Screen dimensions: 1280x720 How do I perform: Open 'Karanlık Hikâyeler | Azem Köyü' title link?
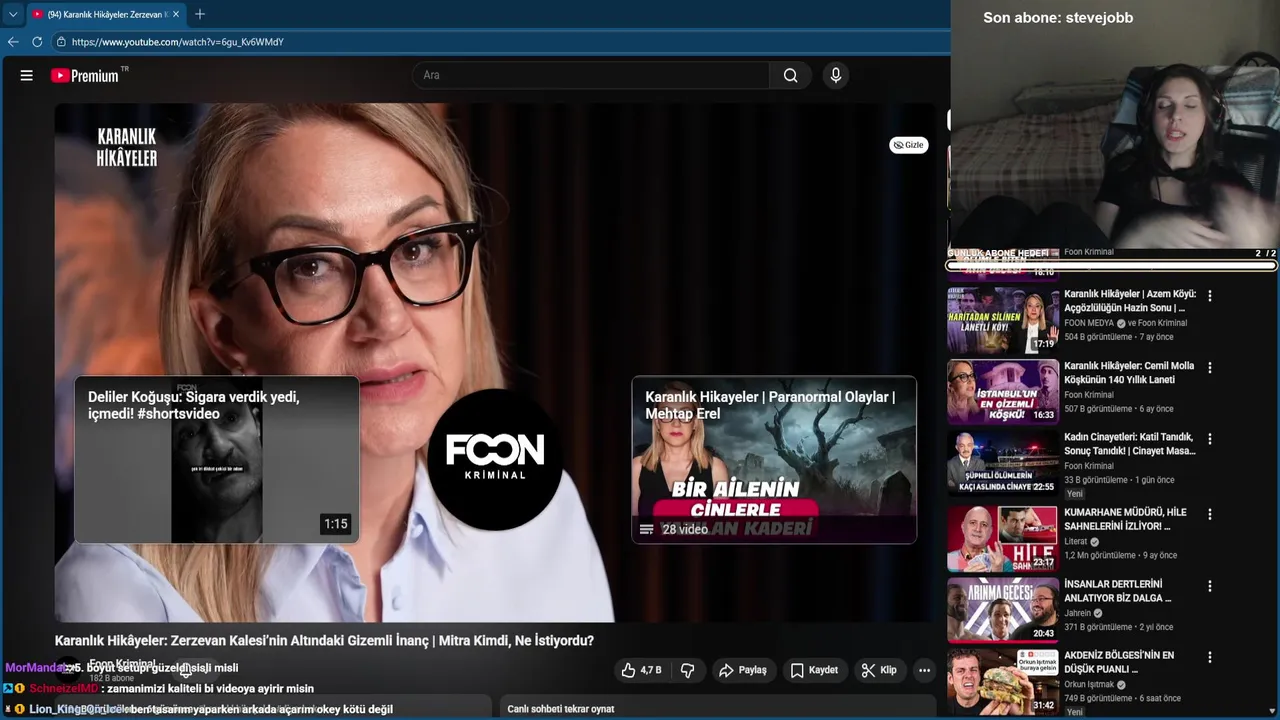click(x=1130, y=301)
